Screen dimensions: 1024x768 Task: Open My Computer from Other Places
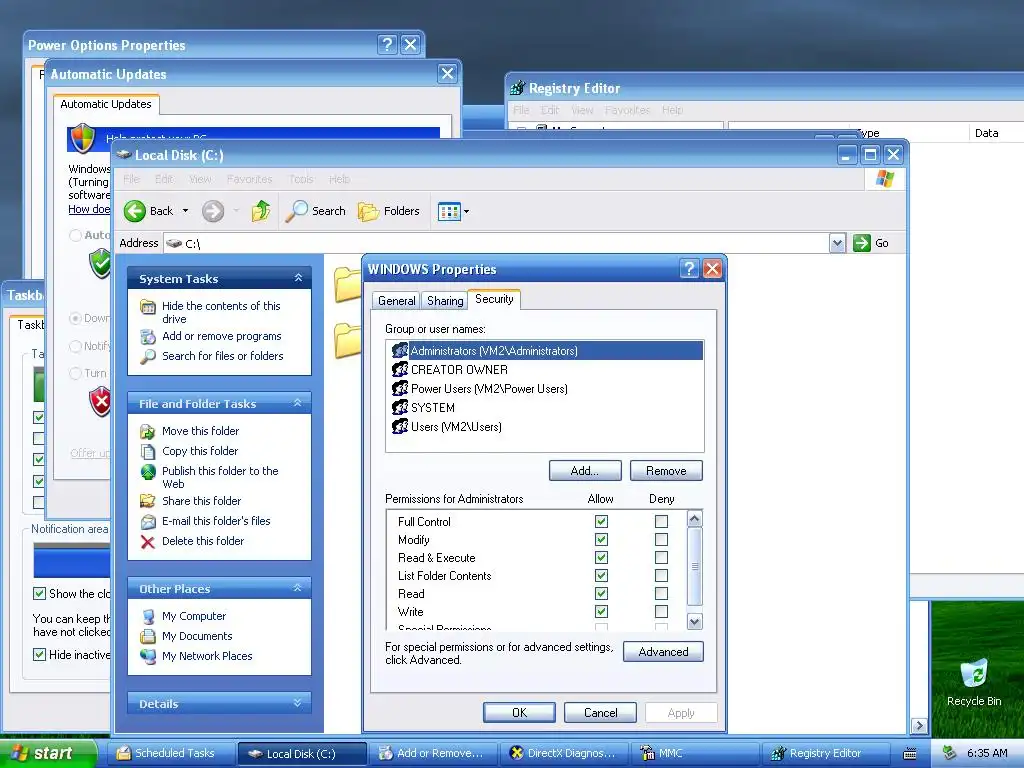193,616
